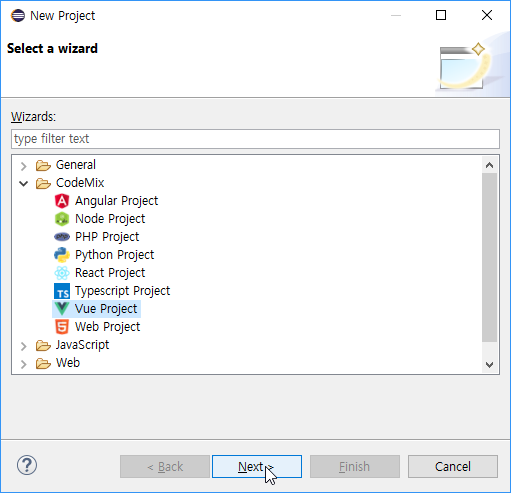Click the PHP Project icon

(x=62, y=237)
